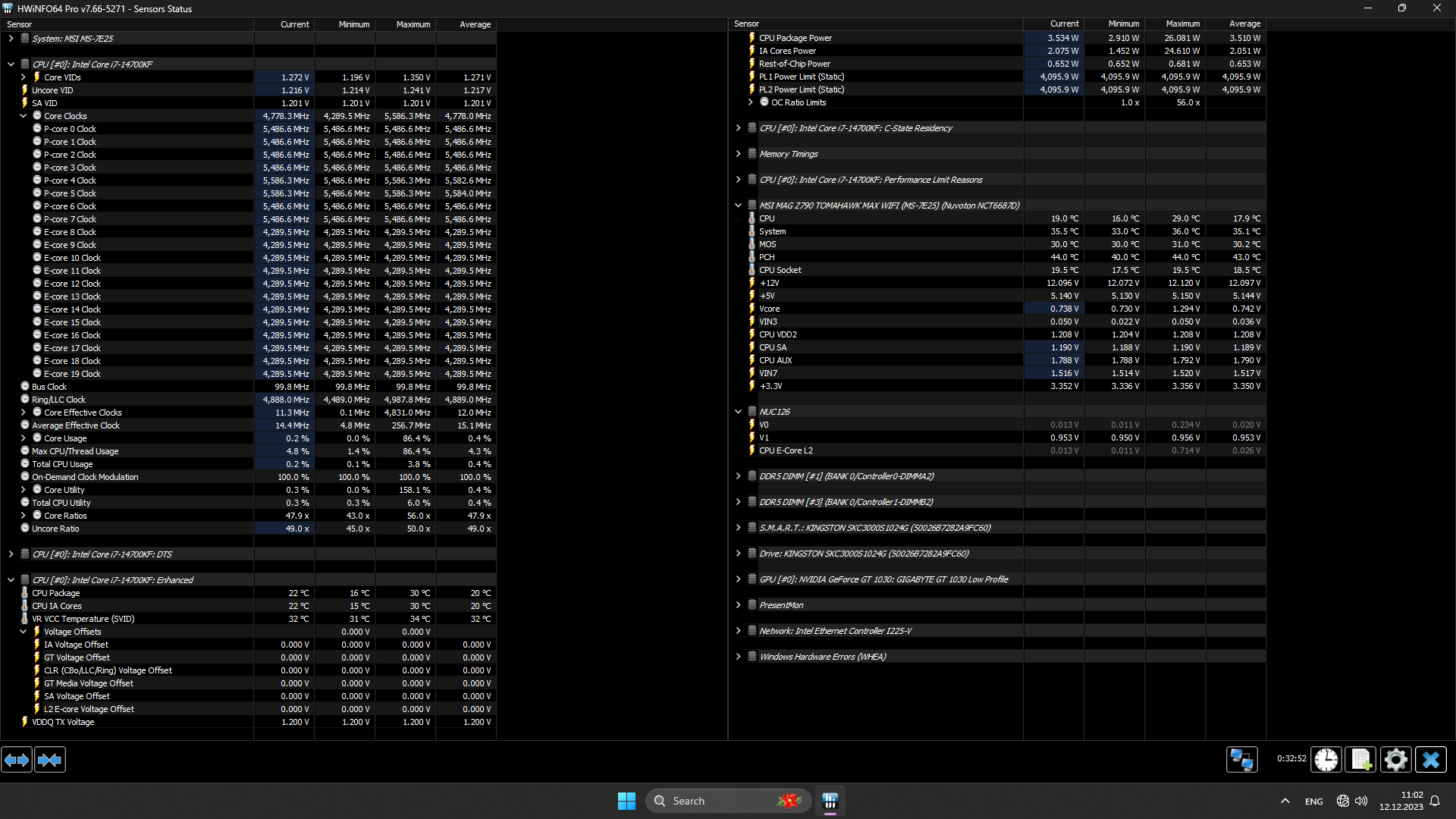Click the blue X close sensors button

1430,759
